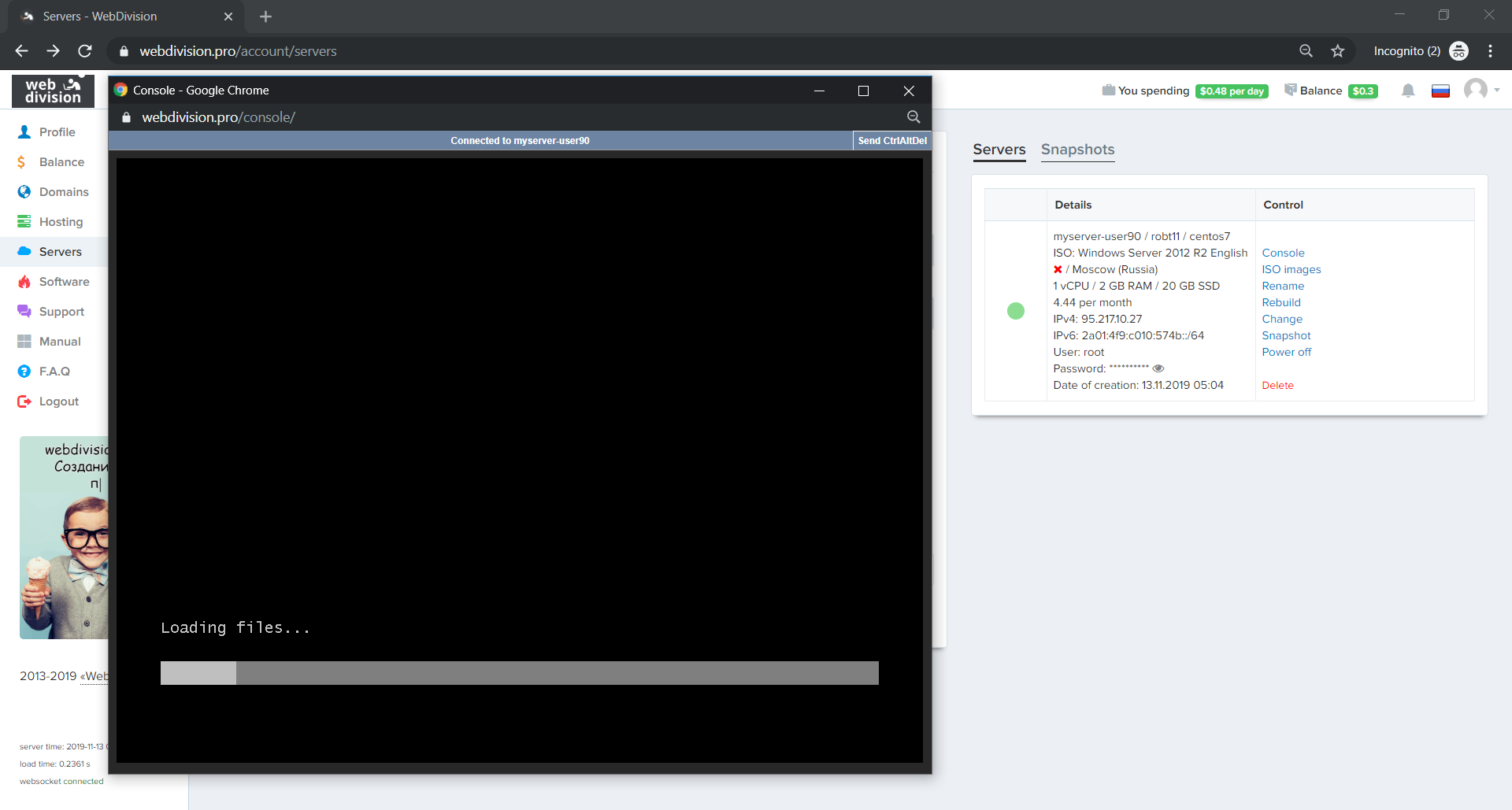Open the Change server plan option

pos(1281,319)
